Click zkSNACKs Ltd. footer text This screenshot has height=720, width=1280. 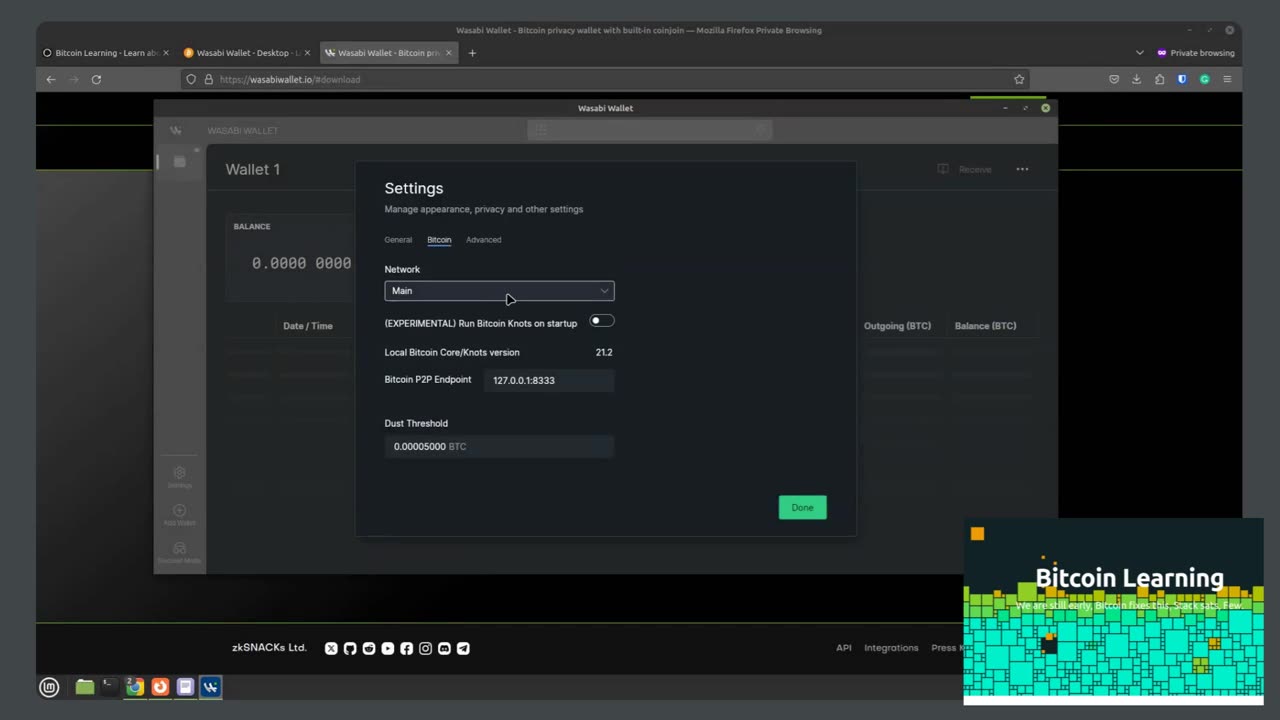269,648
